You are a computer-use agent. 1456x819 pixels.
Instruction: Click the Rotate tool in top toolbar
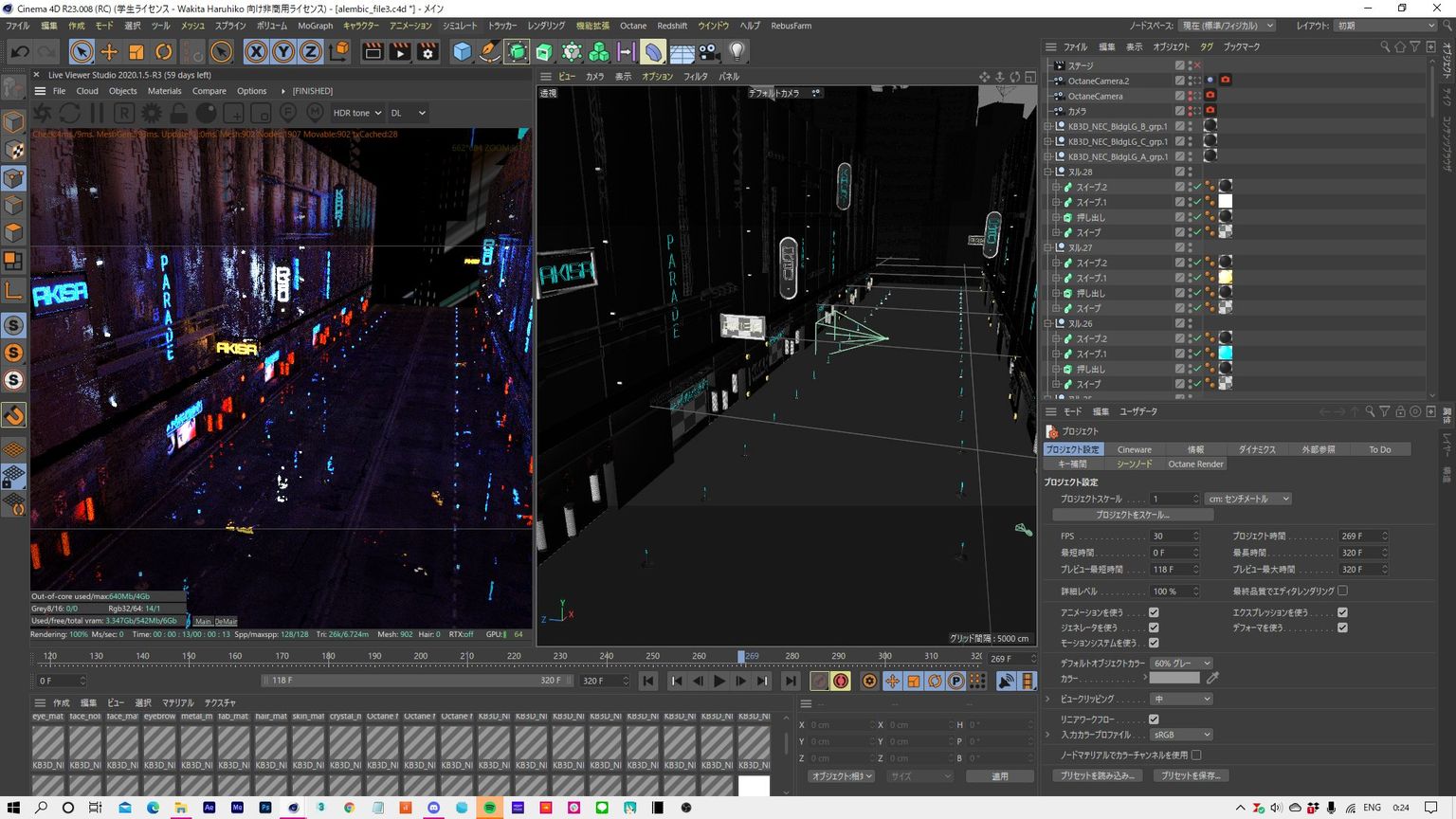click(164, 52)
